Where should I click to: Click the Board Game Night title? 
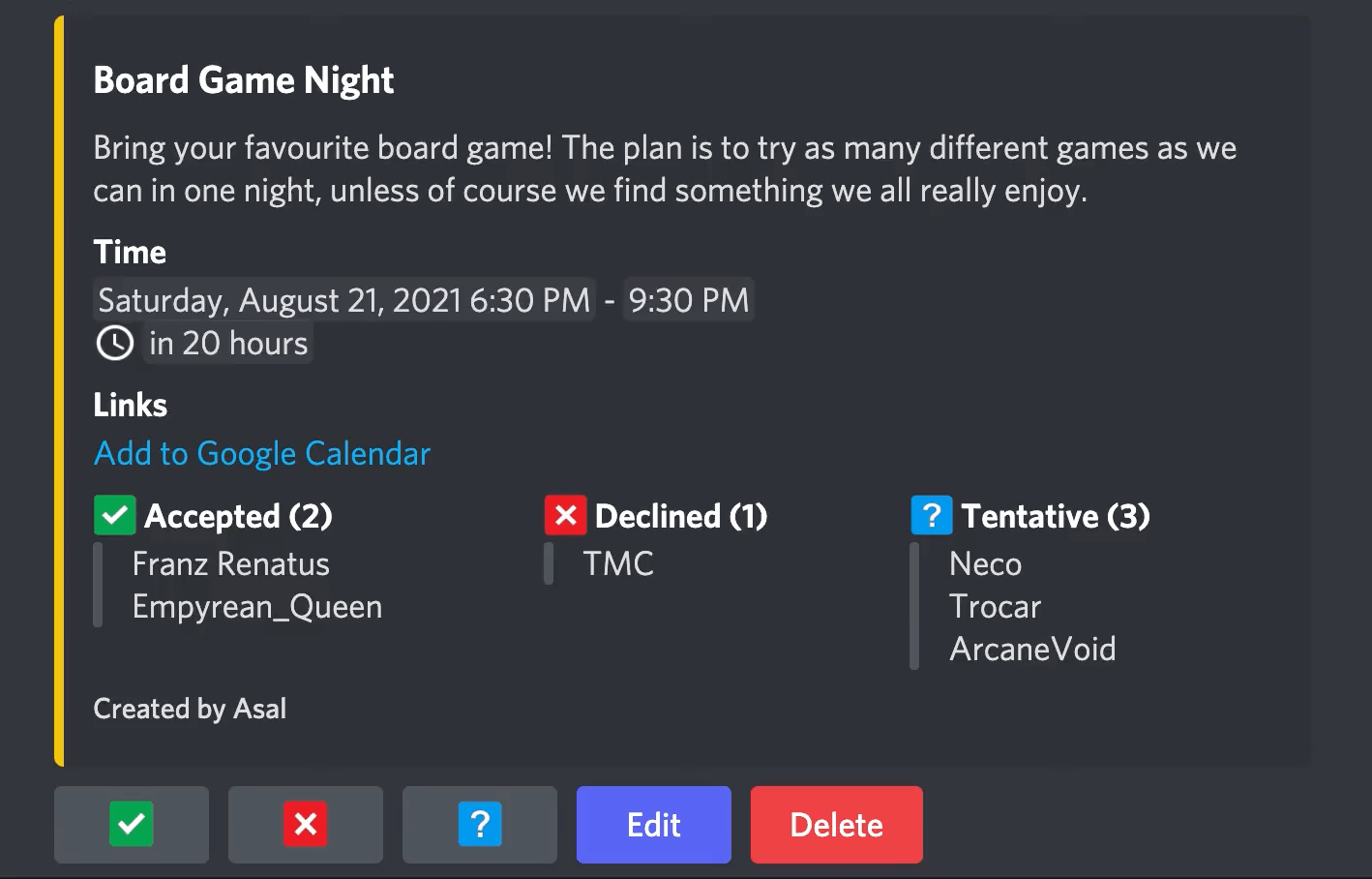tap(243, 80)
